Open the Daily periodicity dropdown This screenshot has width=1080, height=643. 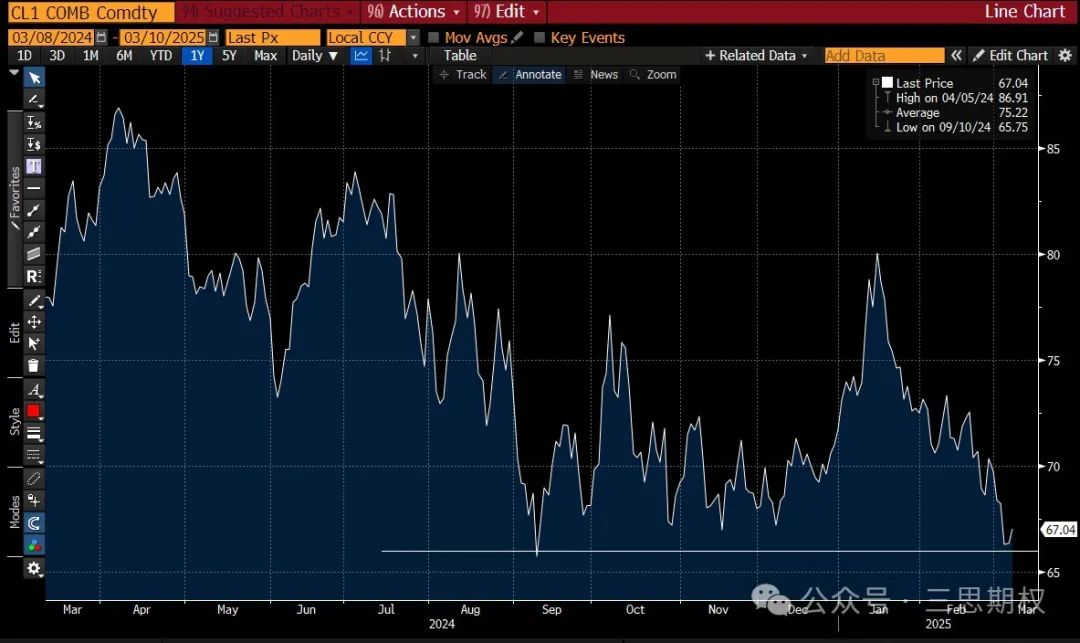tap(315, 56)
